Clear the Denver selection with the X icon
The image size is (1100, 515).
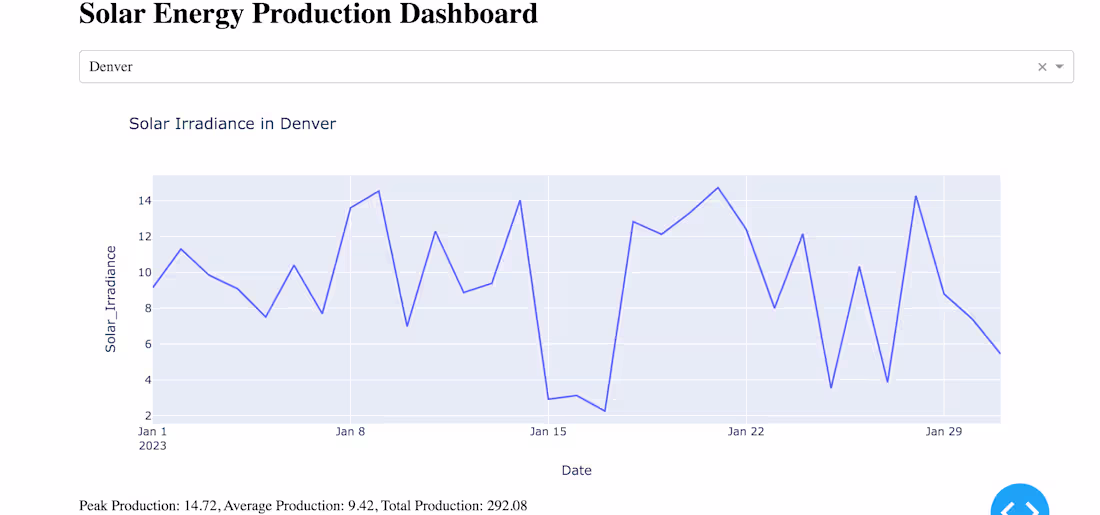tap(1042, 67)
